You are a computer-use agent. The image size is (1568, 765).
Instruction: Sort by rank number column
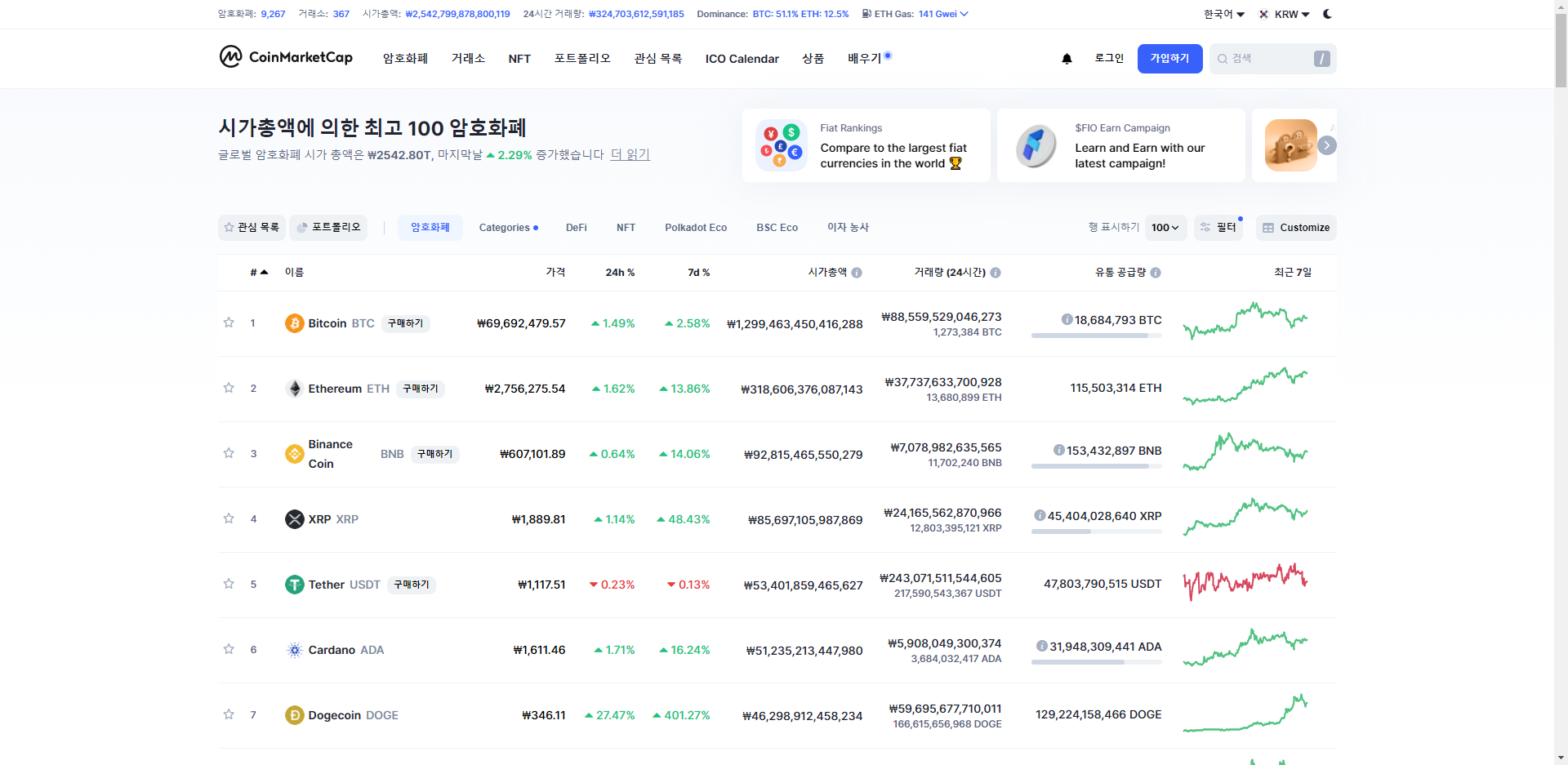pos(259,273)
